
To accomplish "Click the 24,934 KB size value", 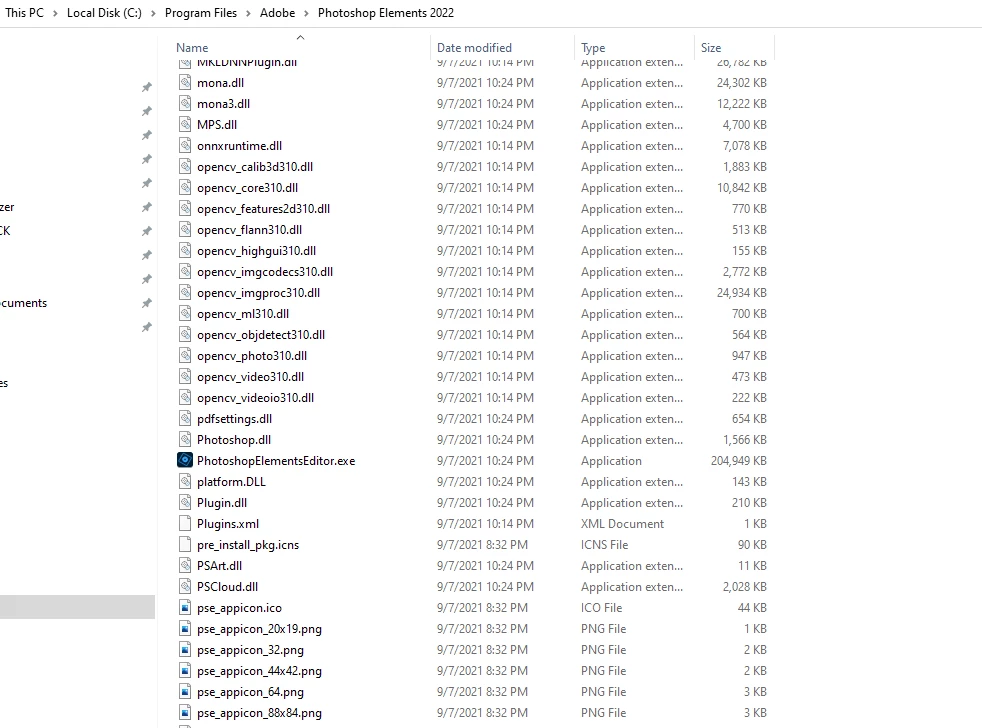I will click(742, 292).
